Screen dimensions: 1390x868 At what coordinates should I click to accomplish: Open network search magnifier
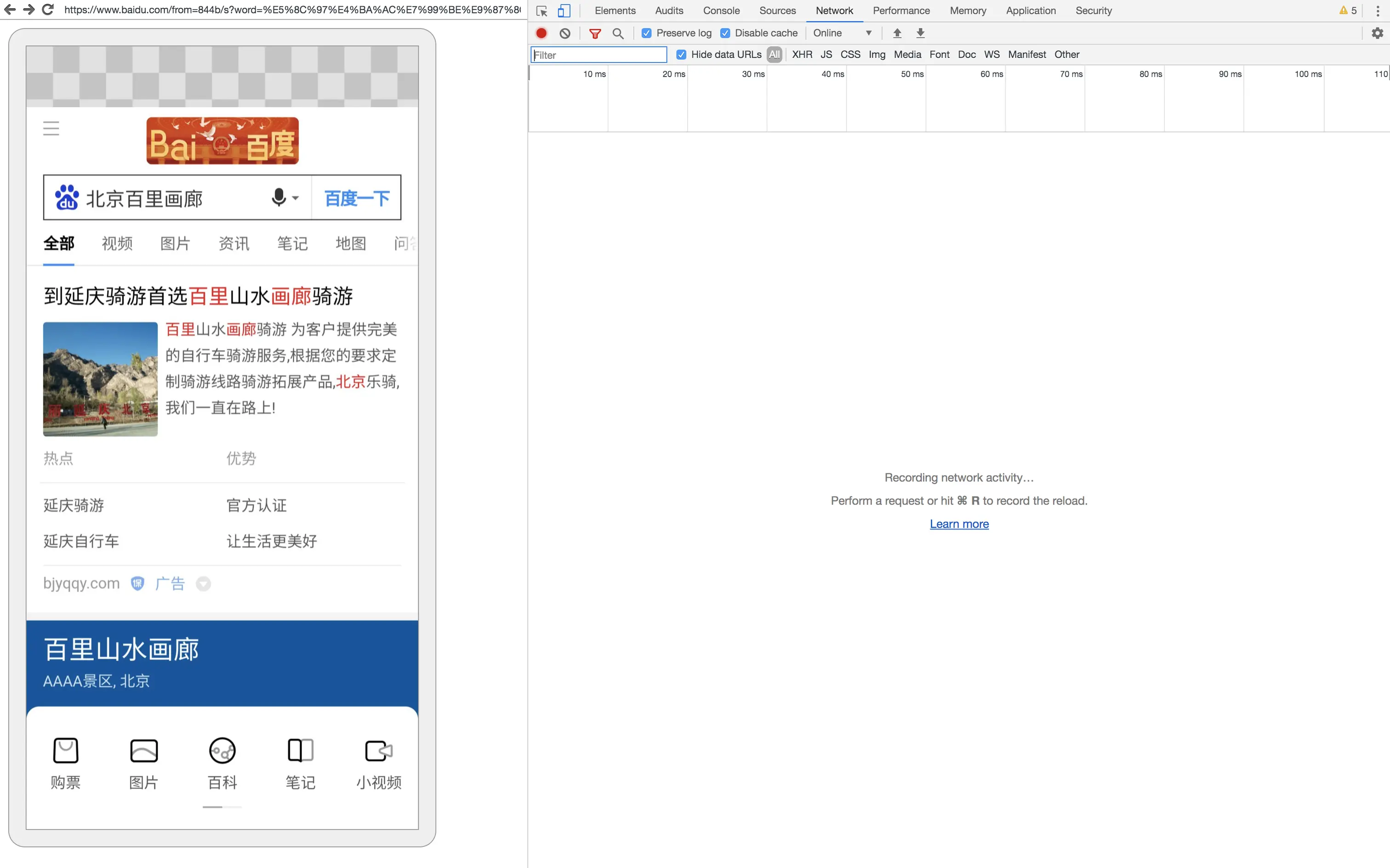click(618, 33)
